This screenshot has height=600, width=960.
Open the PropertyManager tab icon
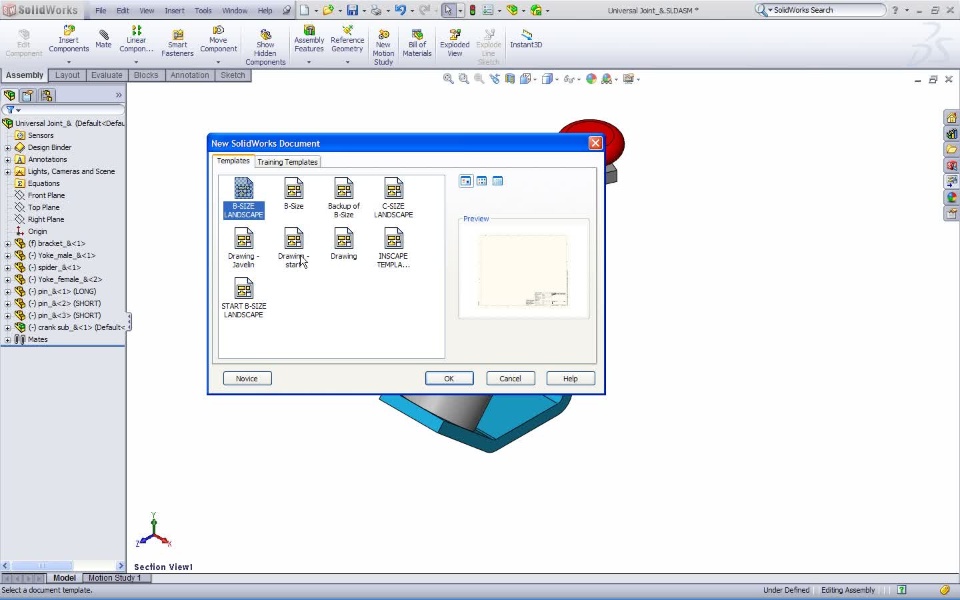28,95
